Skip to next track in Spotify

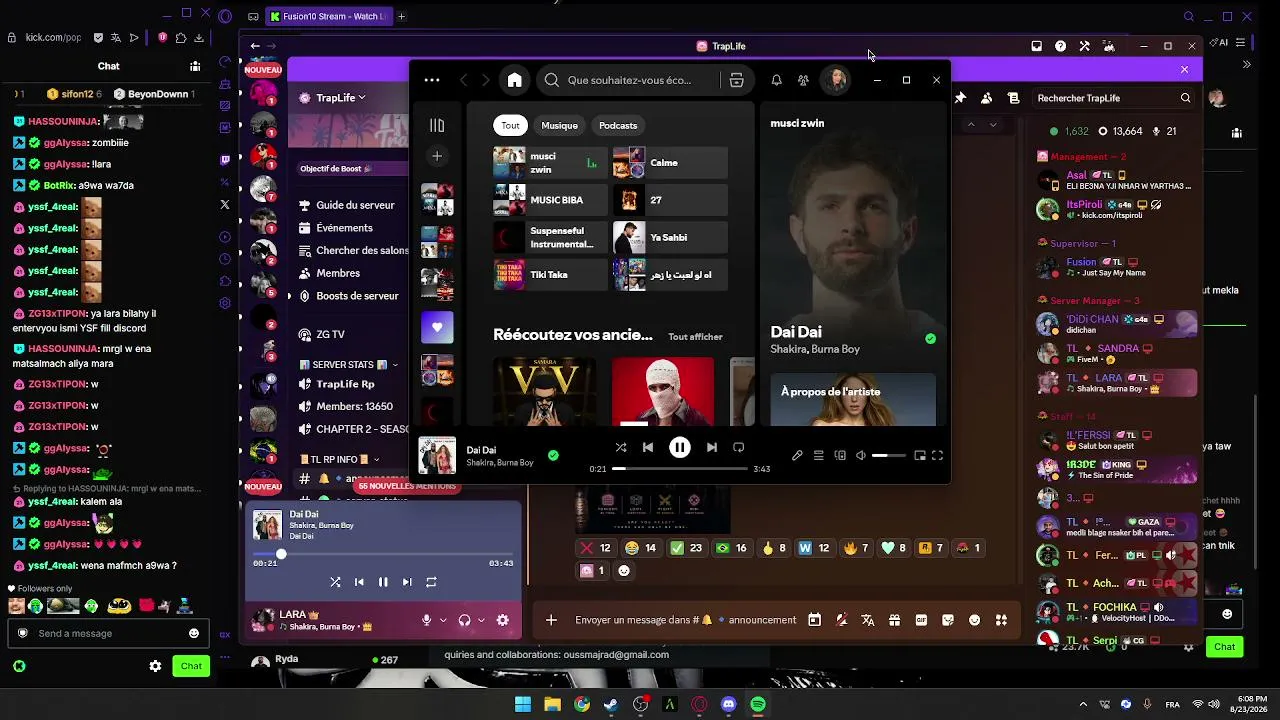click(x=711, y=447)
